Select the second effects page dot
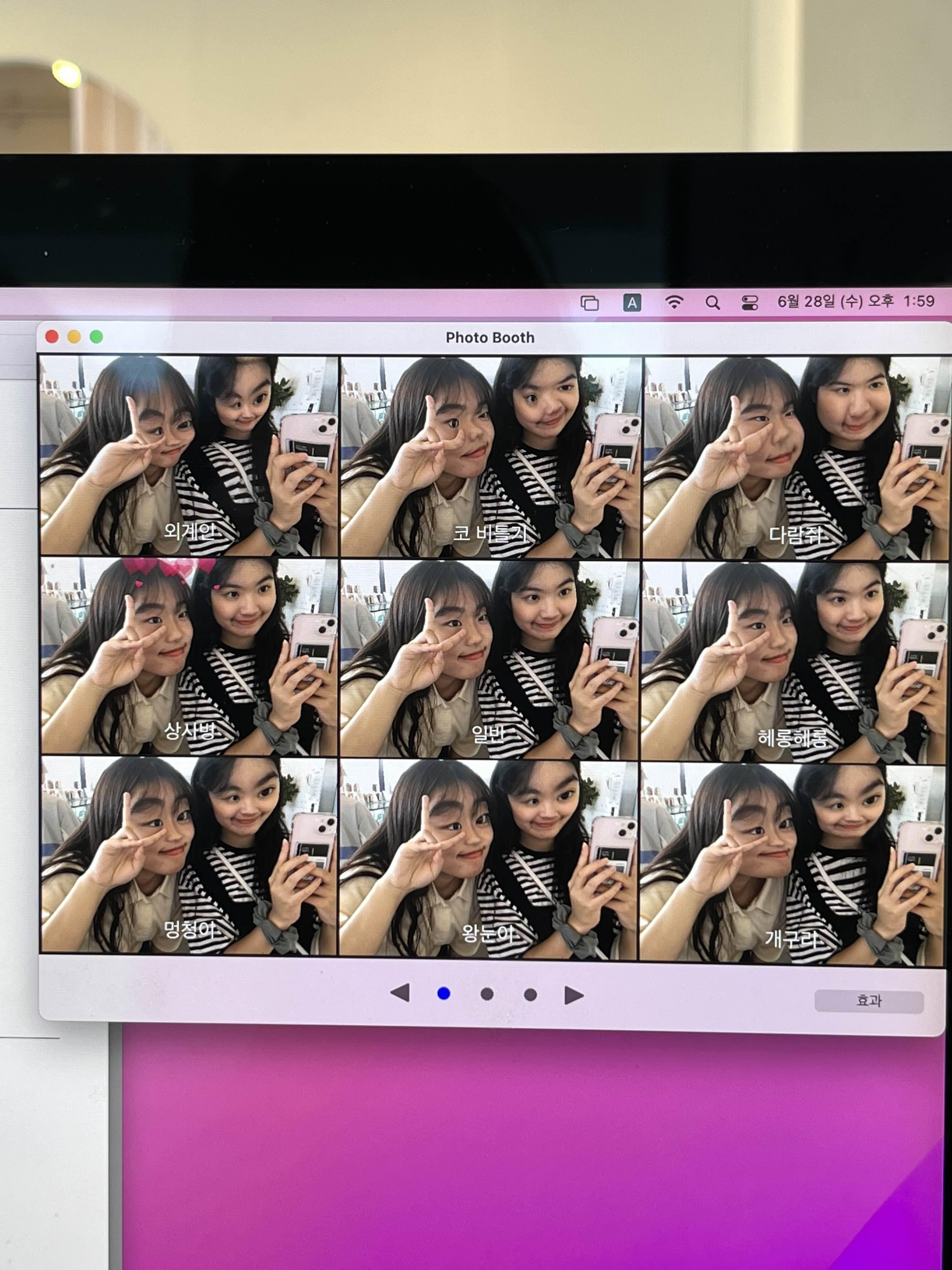 [x=487, y=994]
